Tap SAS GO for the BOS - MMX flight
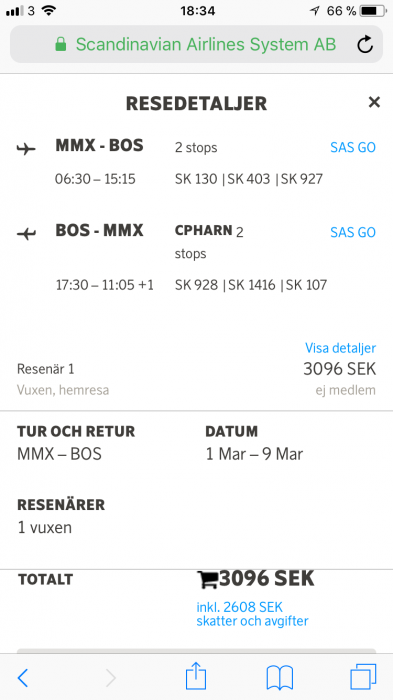This screenshot has height=700, width=393. 353,232
